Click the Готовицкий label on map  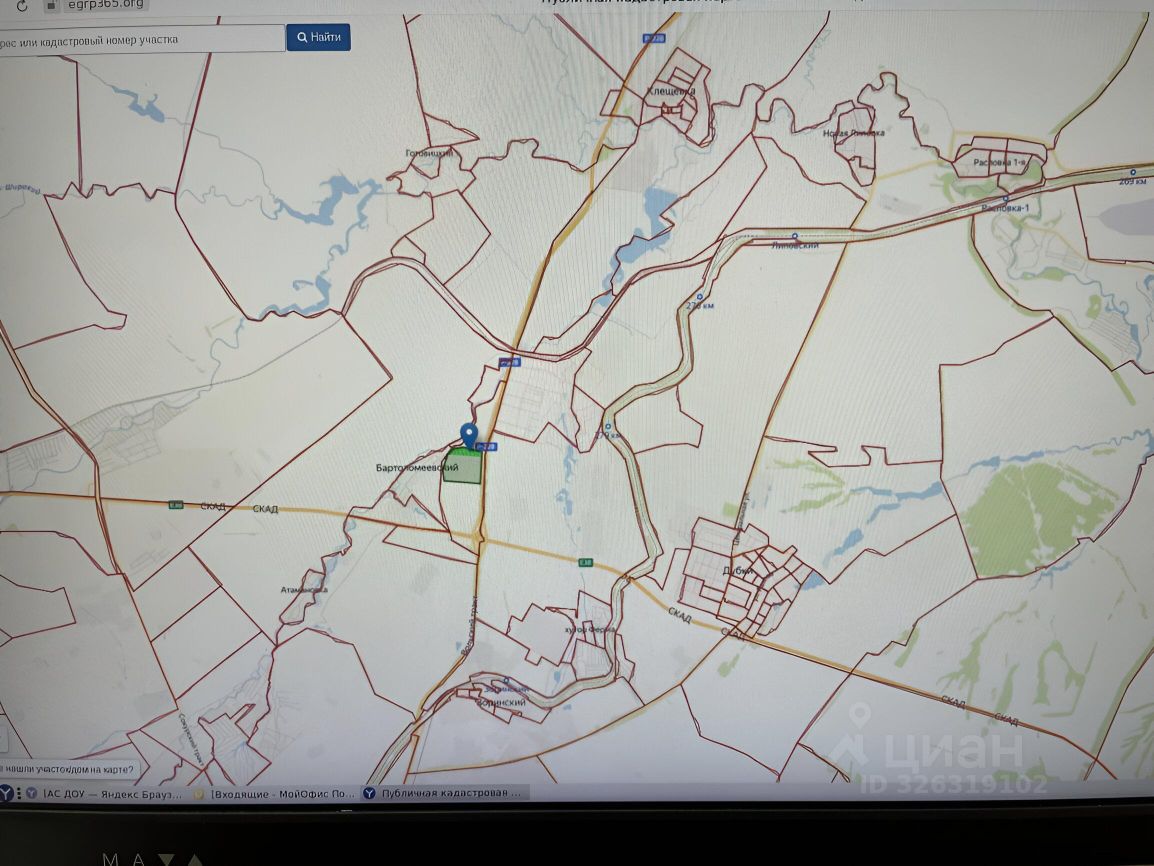pyautogui.click(x=429, y=153)
